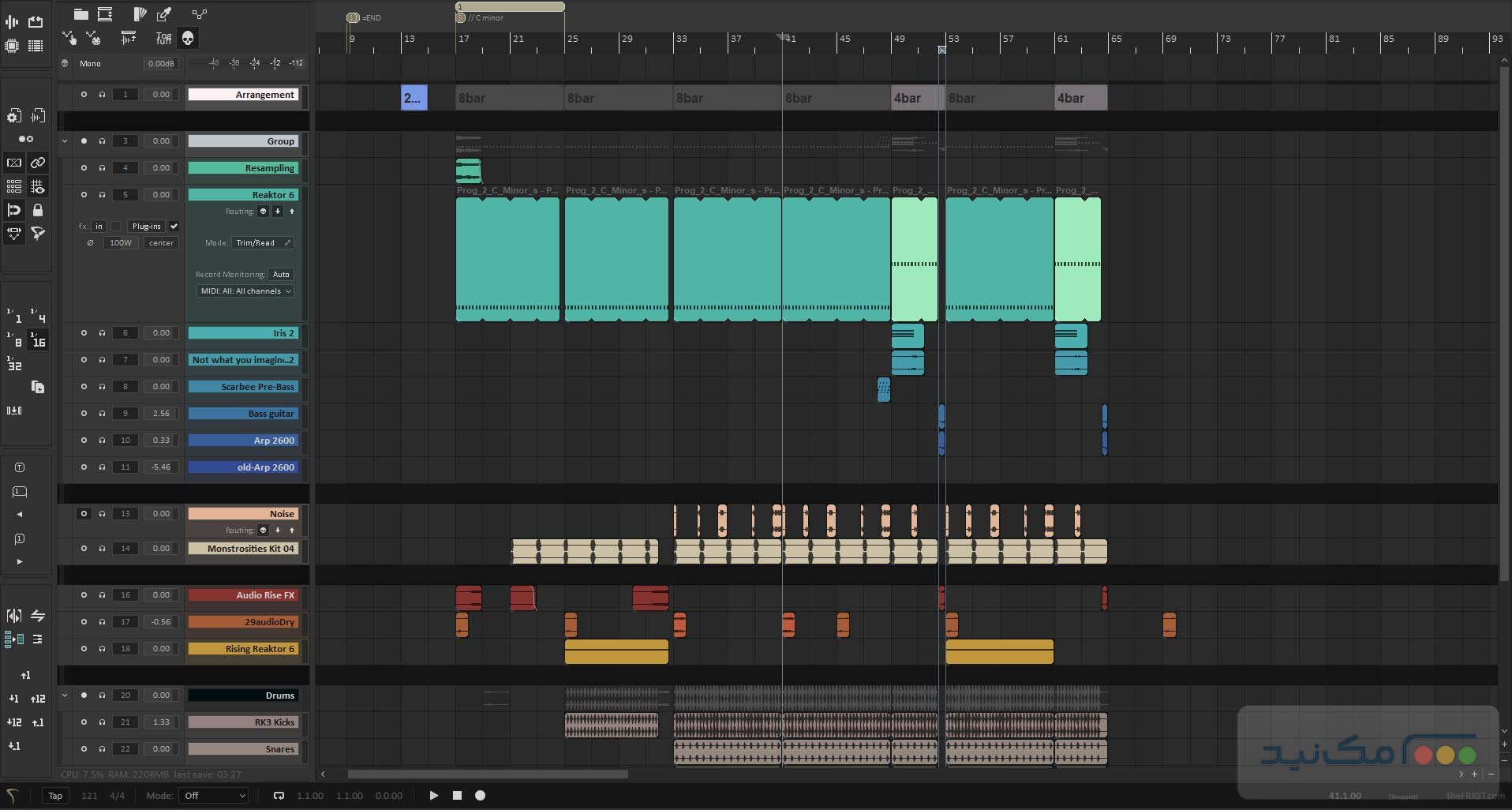
Task: Click the horizontal timeline scrollbar
Action: [x=487, y=774]
